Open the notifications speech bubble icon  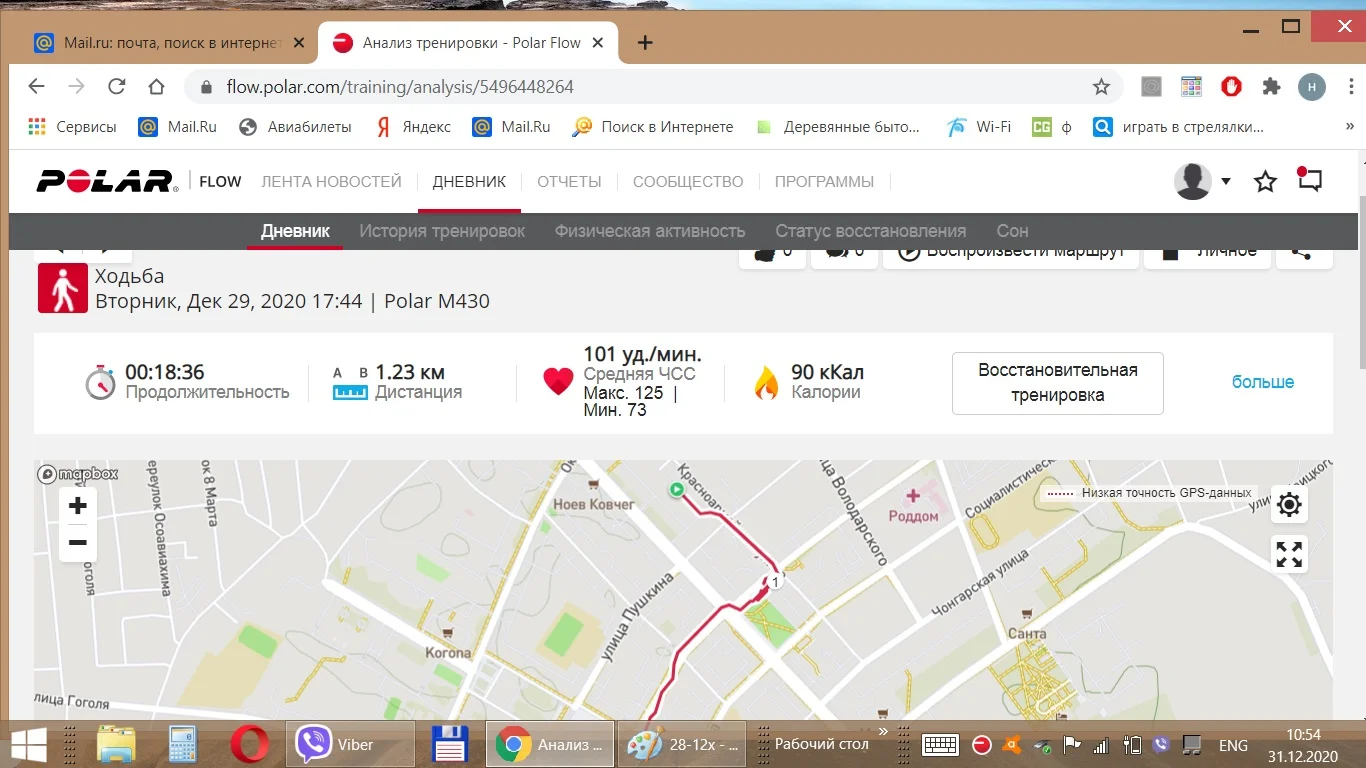pyautogui.click(x=1309, y=180)
